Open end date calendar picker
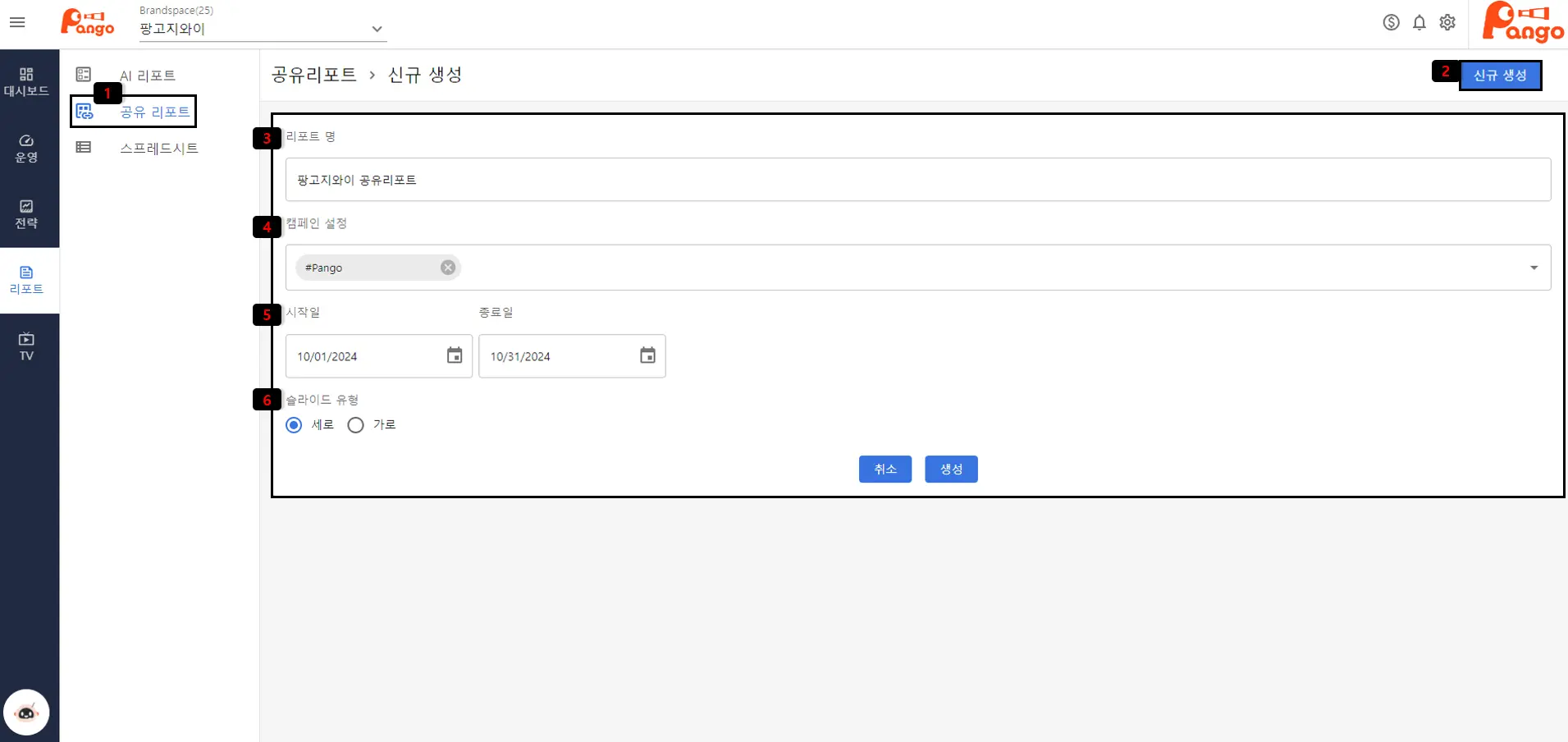 (647, 355)
